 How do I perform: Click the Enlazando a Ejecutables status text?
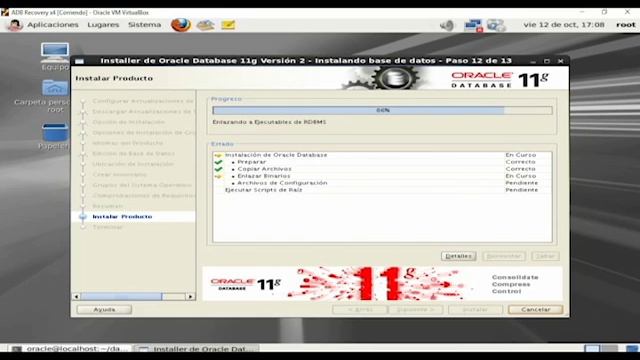coord(269,122)
